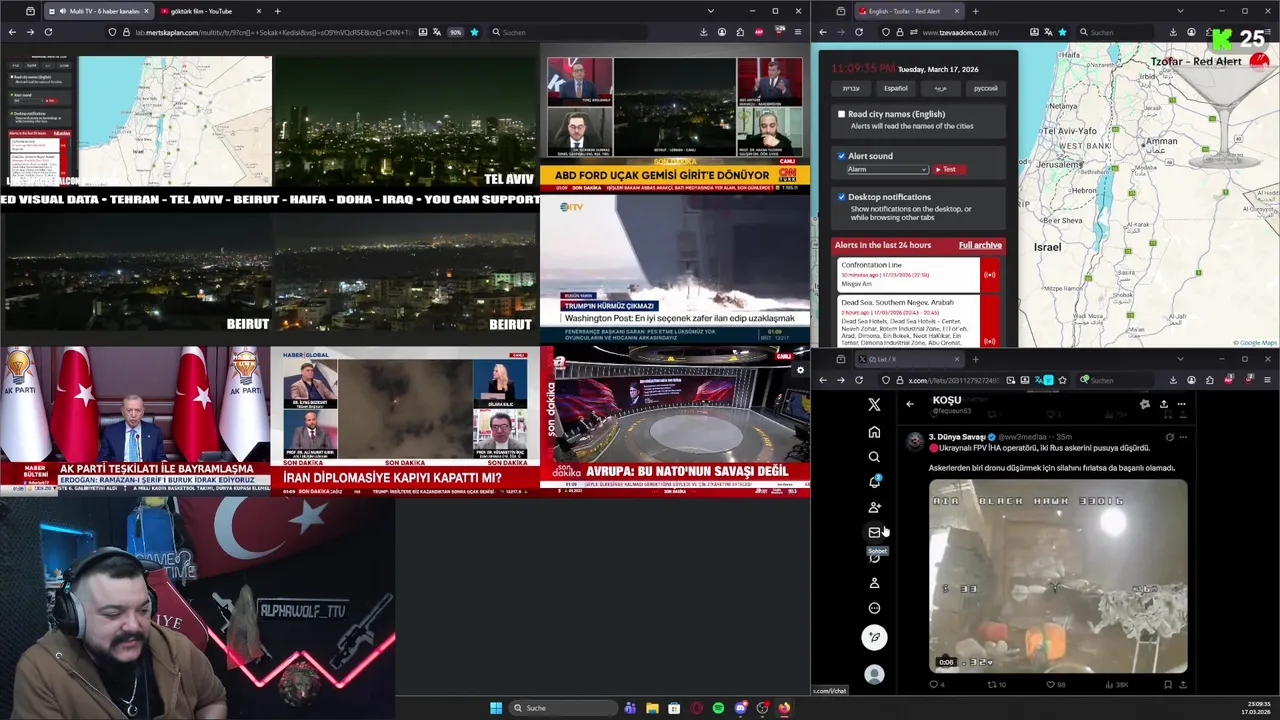Click Tel Aviv-Yafo label on Tzofar map
Image resolution: width=1280 pixels, height=720 pixels.
point(1070,132)
